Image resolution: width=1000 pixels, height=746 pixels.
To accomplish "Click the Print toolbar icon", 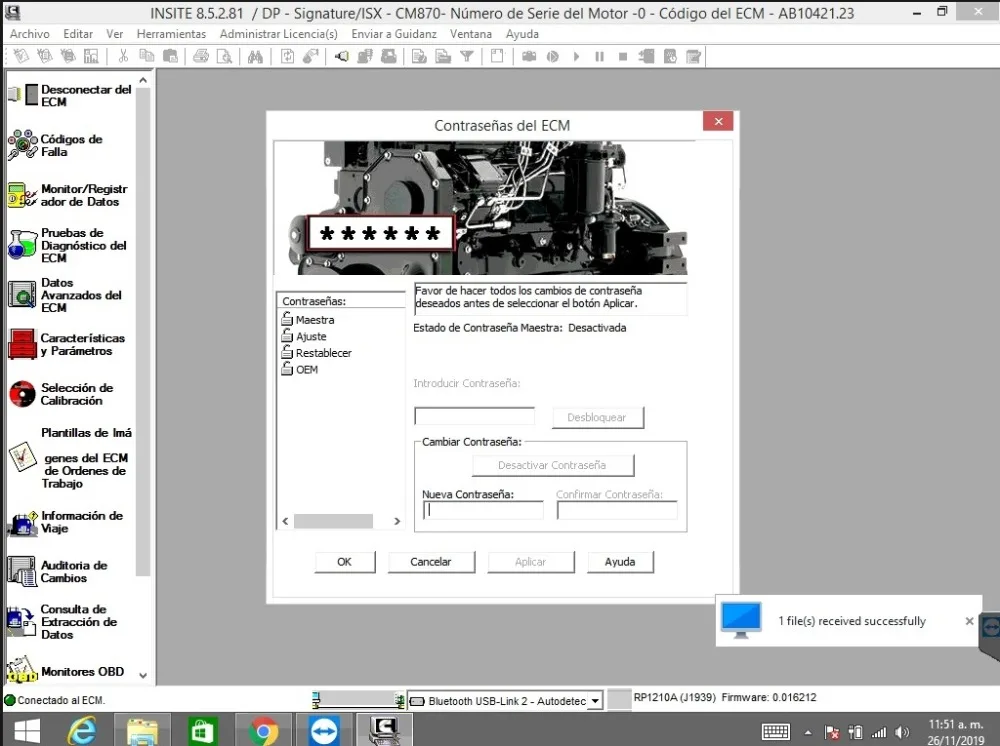I will [201, 57].
